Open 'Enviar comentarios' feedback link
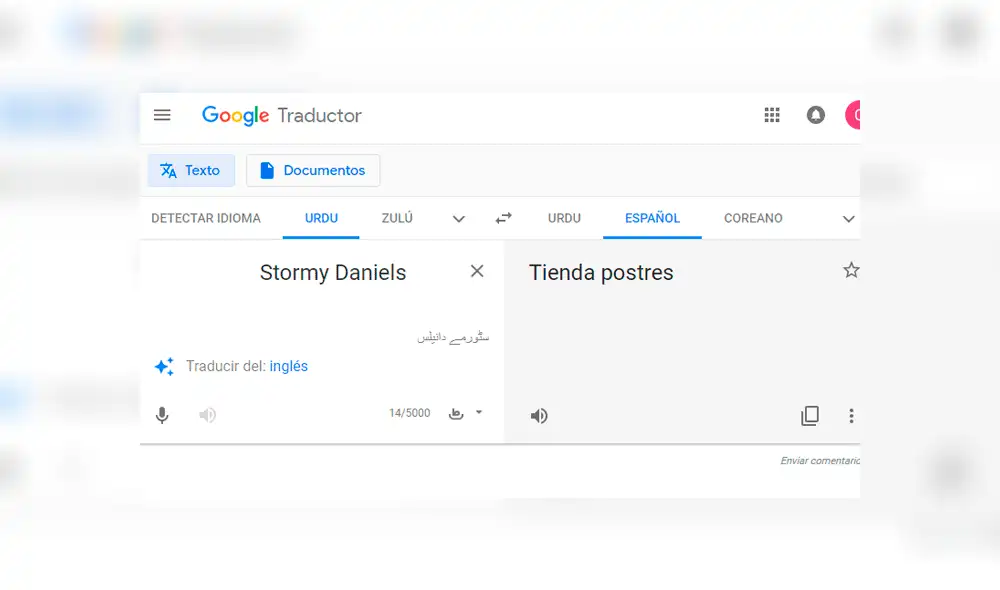Screen dimensions: 1000x590 (820, 460)
